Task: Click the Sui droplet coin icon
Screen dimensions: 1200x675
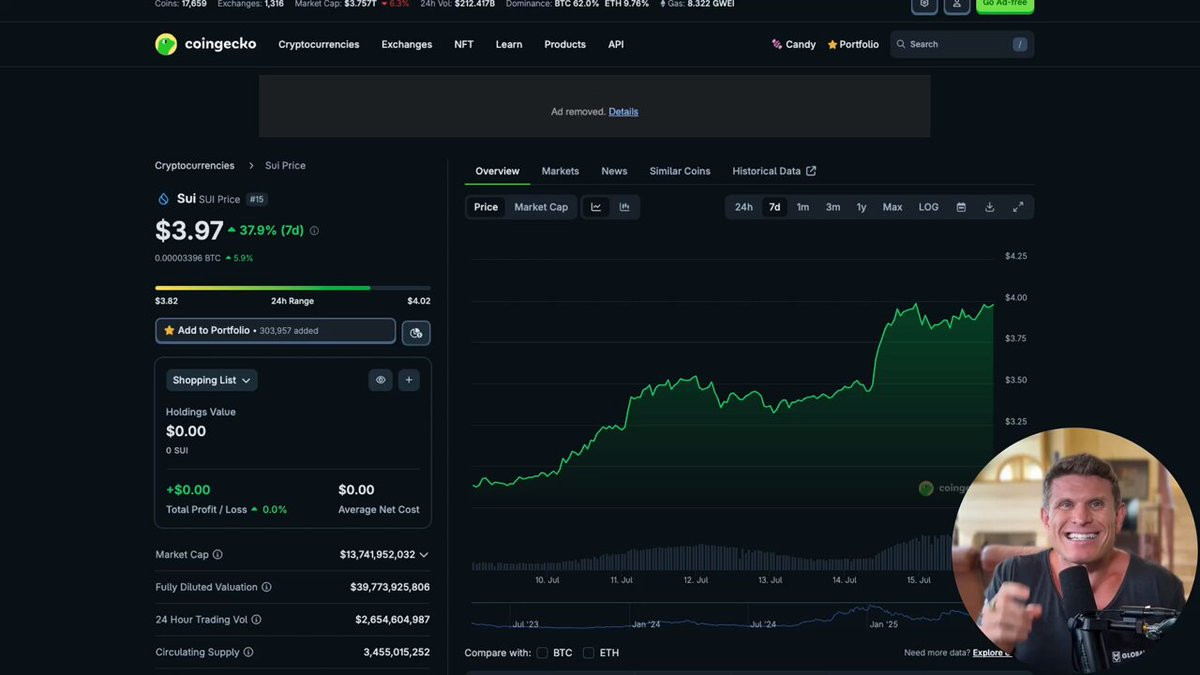Action: [164, 199]
